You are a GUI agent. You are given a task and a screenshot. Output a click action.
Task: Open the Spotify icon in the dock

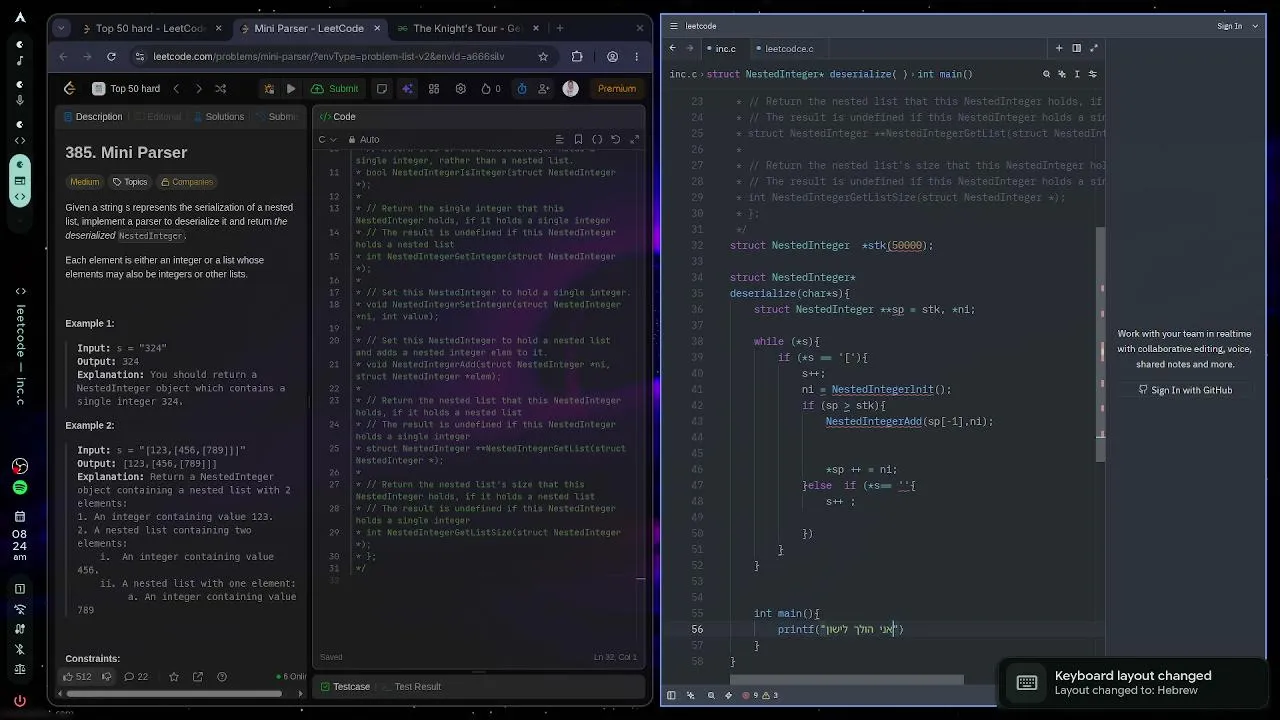pos(20,488)
